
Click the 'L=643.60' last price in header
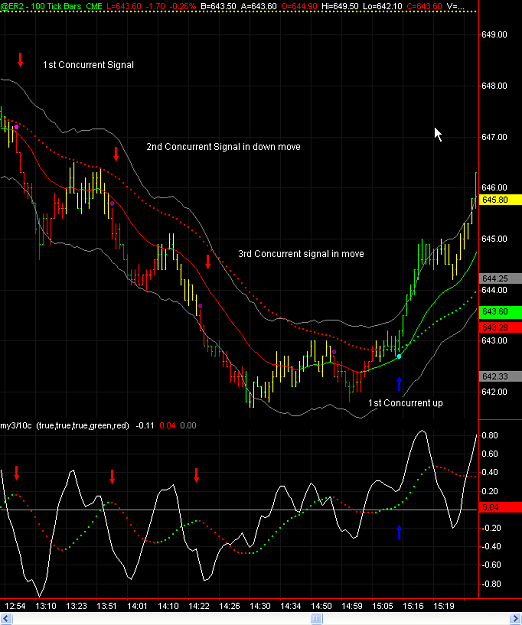(123, 6)
